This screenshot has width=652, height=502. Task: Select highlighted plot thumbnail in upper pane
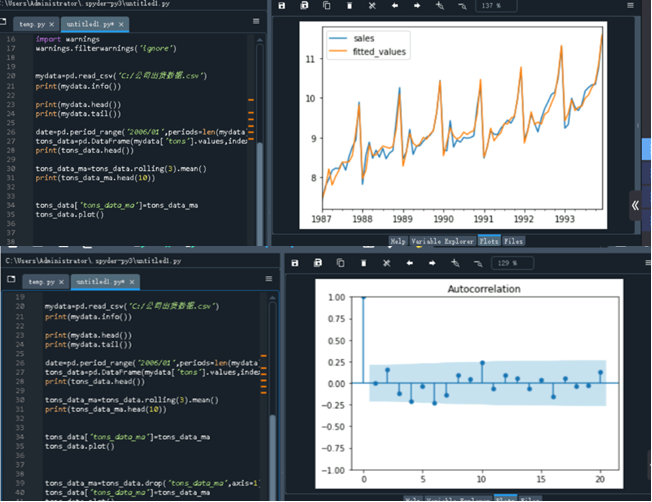click(647, 149)
